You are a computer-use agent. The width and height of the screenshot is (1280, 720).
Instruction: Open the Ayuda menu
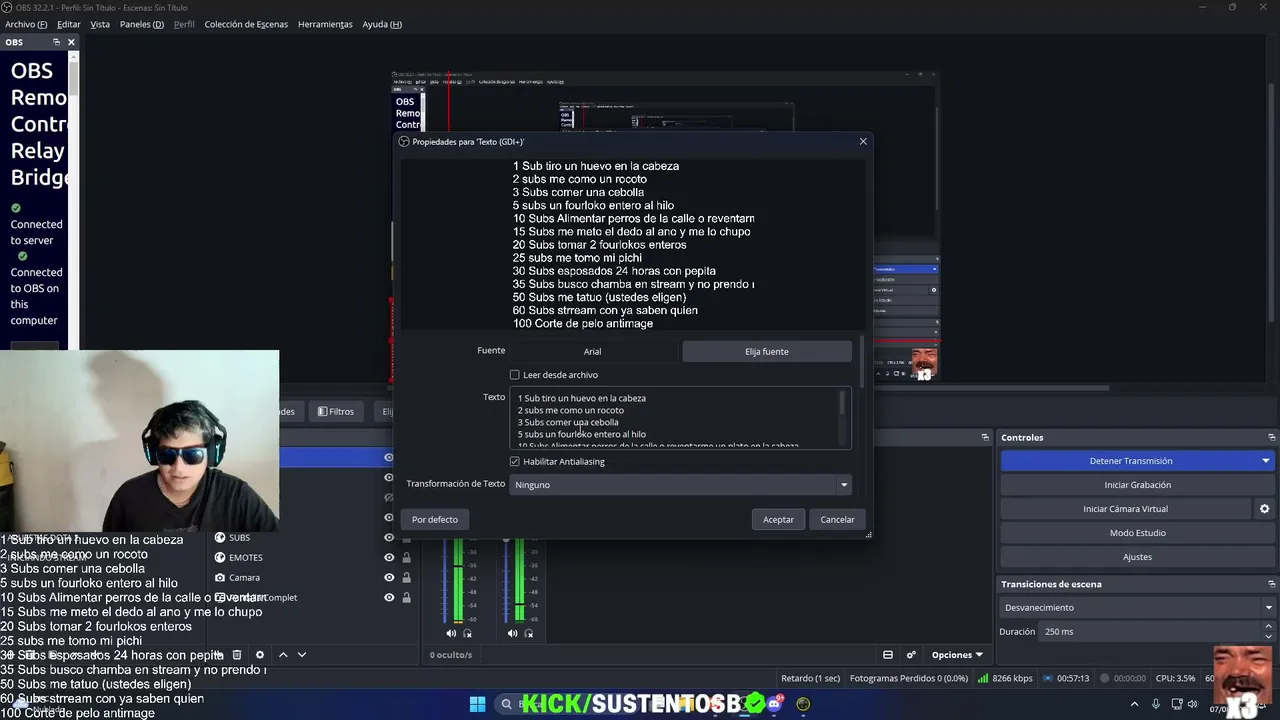(382, 24)
